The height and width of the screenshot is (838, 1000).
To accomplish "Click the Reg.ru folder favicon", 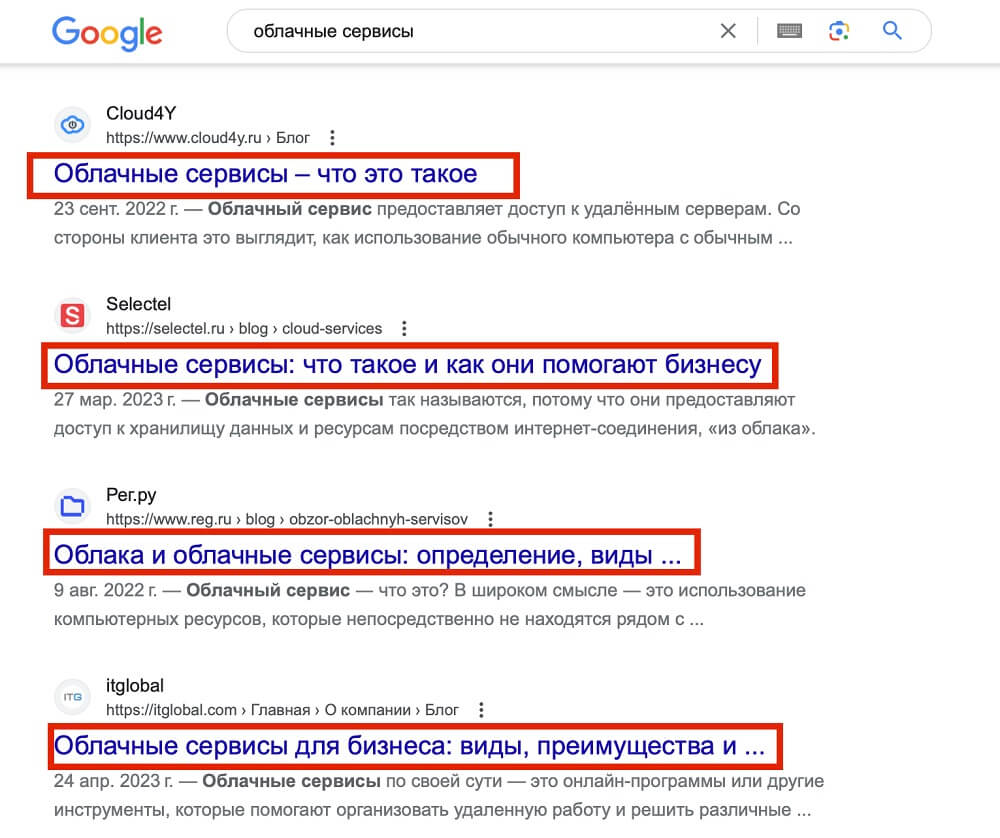I will pos(72,506).
